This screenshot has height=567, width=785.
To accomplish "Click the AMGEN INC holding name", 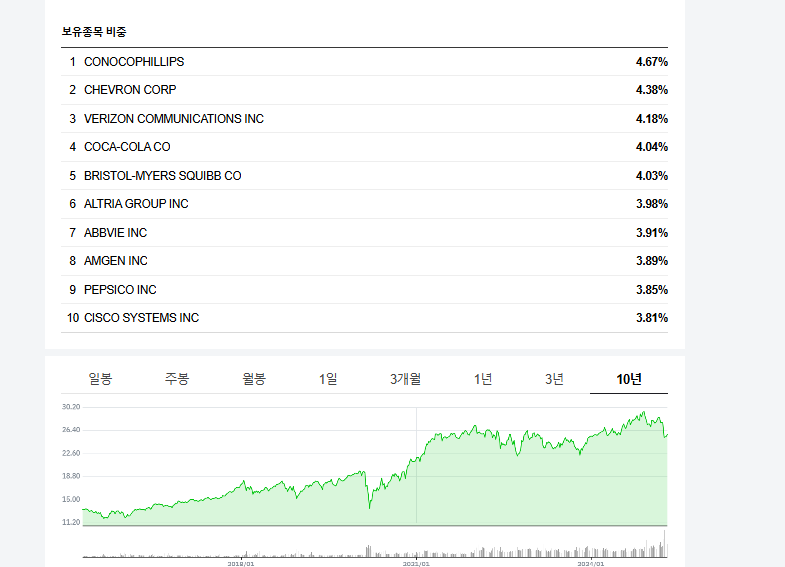I will (x=116, y=261).
